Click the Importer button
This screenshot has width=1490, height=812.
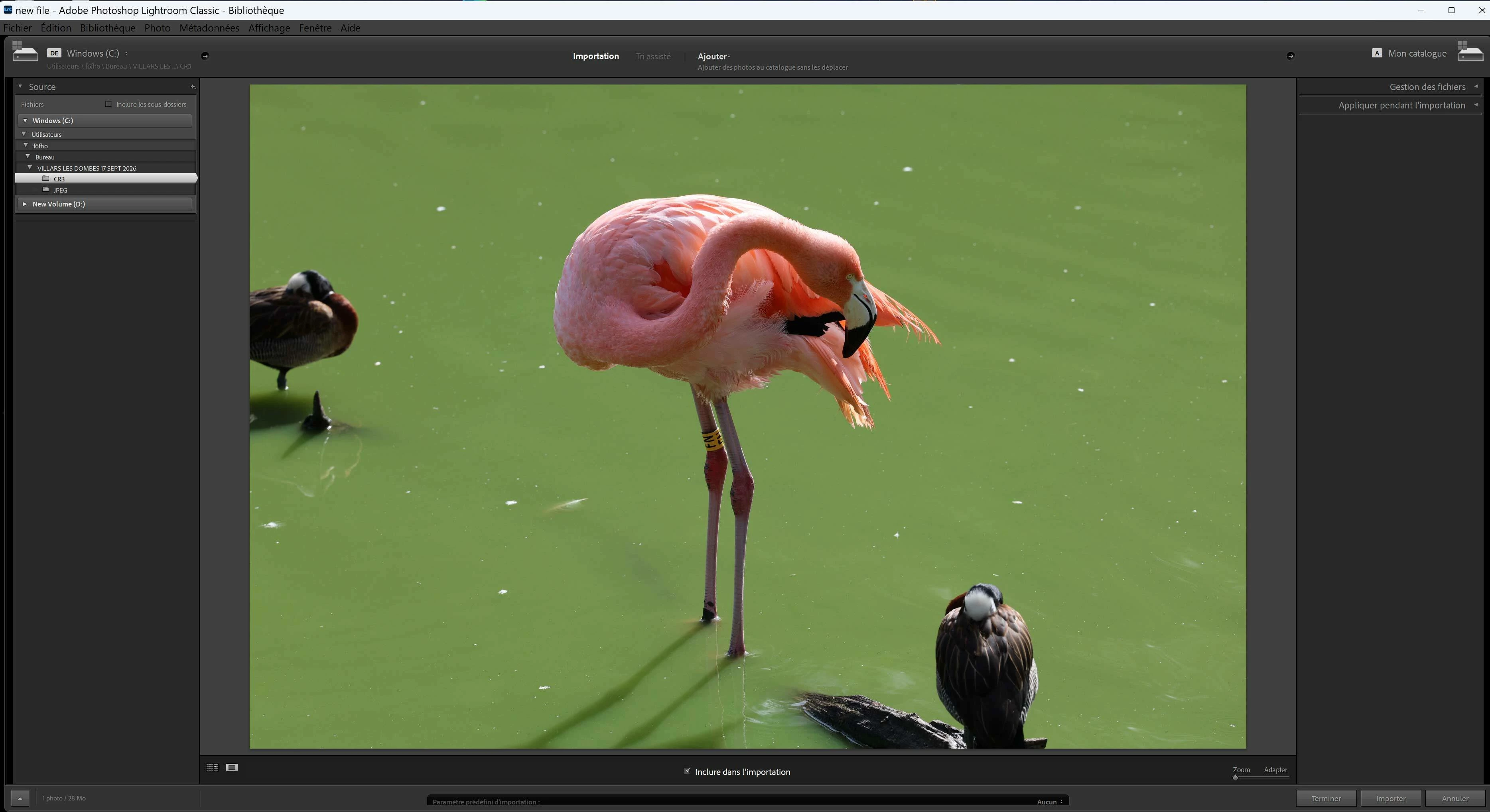tap(1391, 798)
